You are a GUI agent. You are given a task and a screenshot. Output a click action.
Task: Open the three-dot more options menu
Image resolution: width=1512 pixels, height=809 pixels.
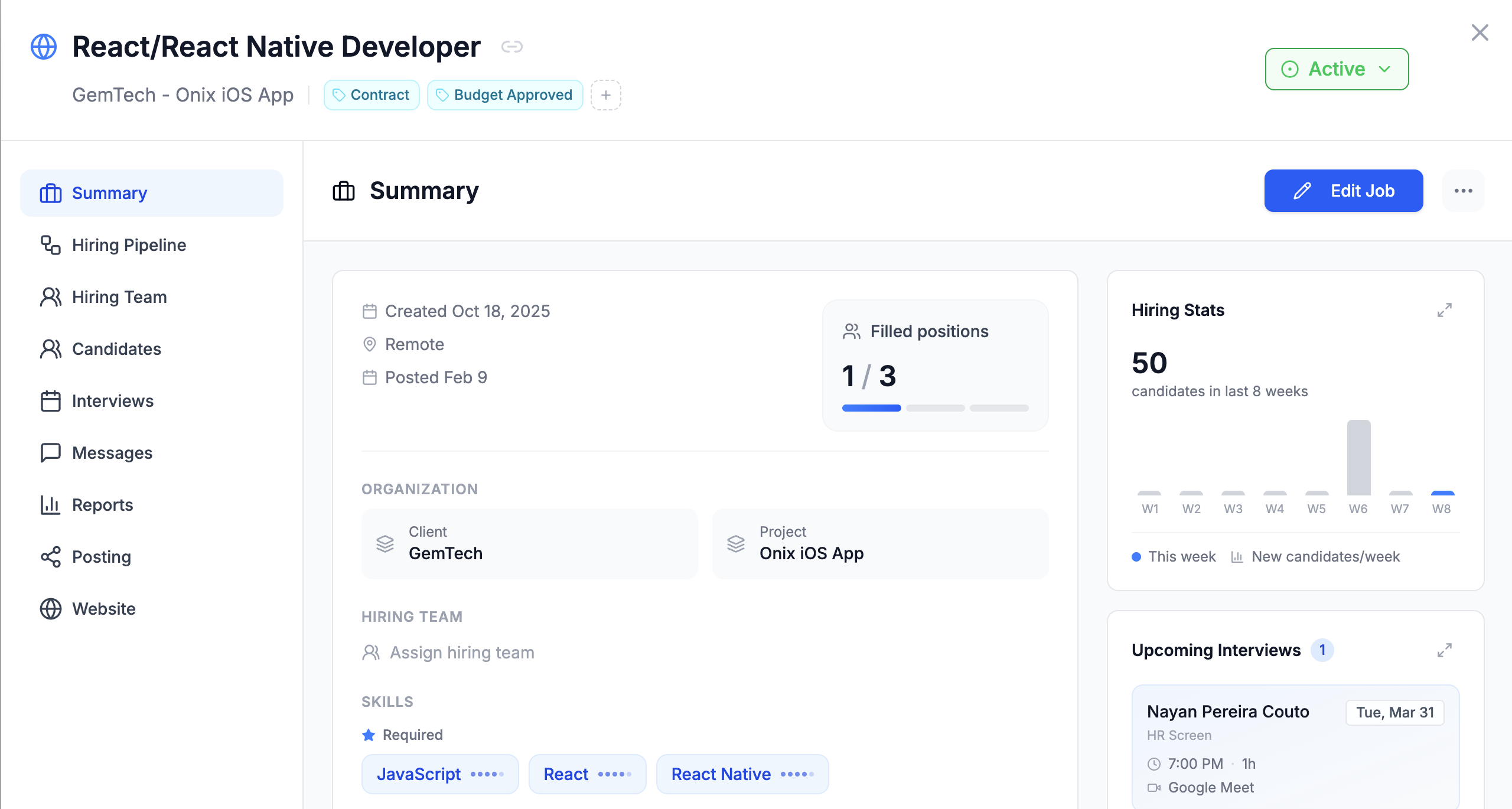(1463, 191)
